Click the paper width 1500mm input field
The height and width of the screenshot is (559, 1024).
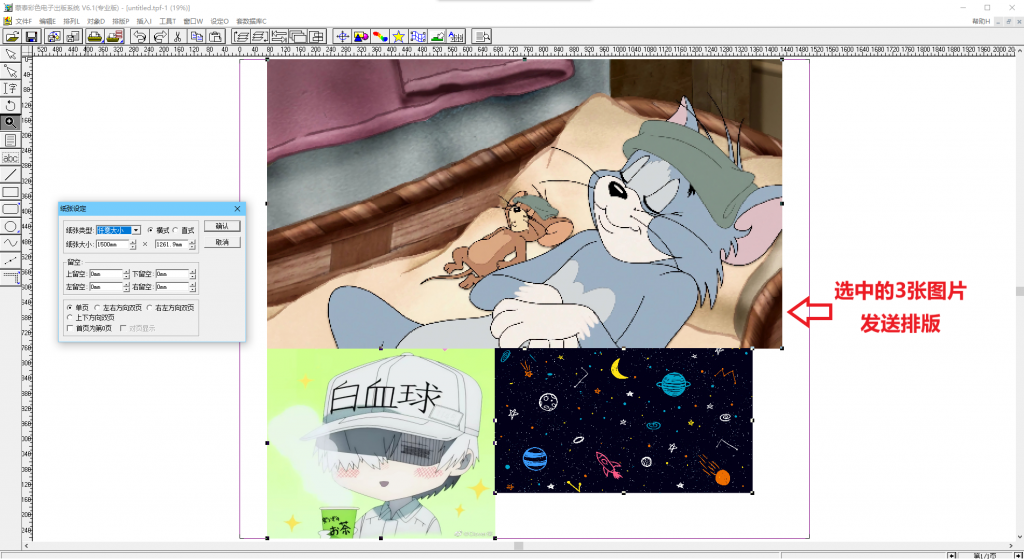click(x=112, y=244)
